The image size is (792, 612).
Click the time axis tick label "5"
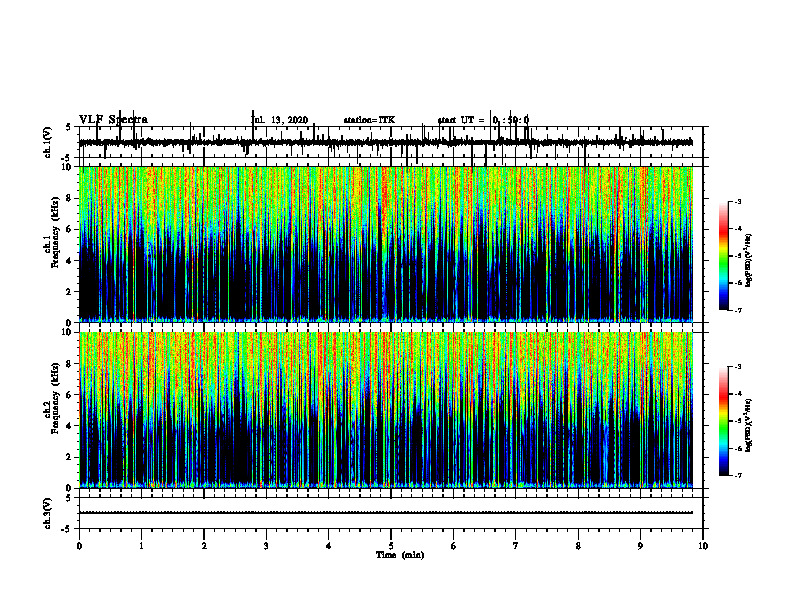tap(391, 546)
